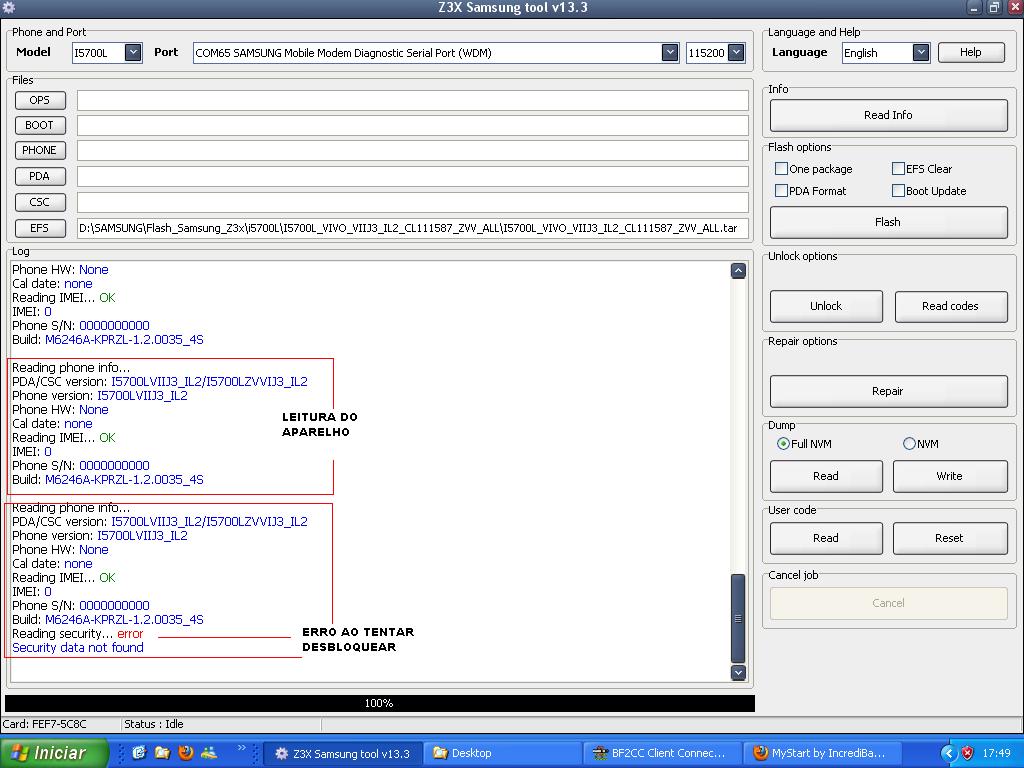1024x768 pixels.
Task: Expand hidden quick launch icons chevron
Action: click(242, 748)
